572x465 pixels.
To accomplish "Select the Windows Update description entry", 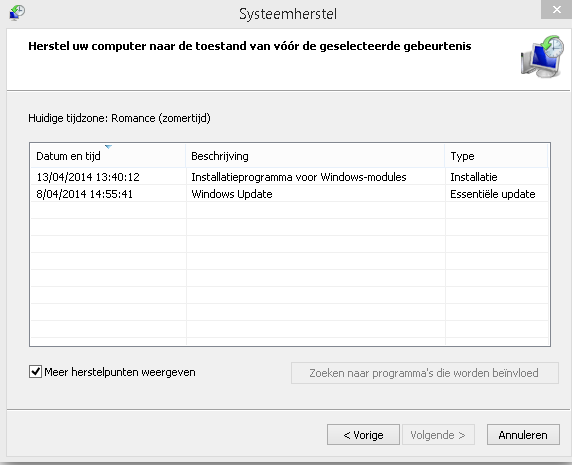I will coord(232,194).
